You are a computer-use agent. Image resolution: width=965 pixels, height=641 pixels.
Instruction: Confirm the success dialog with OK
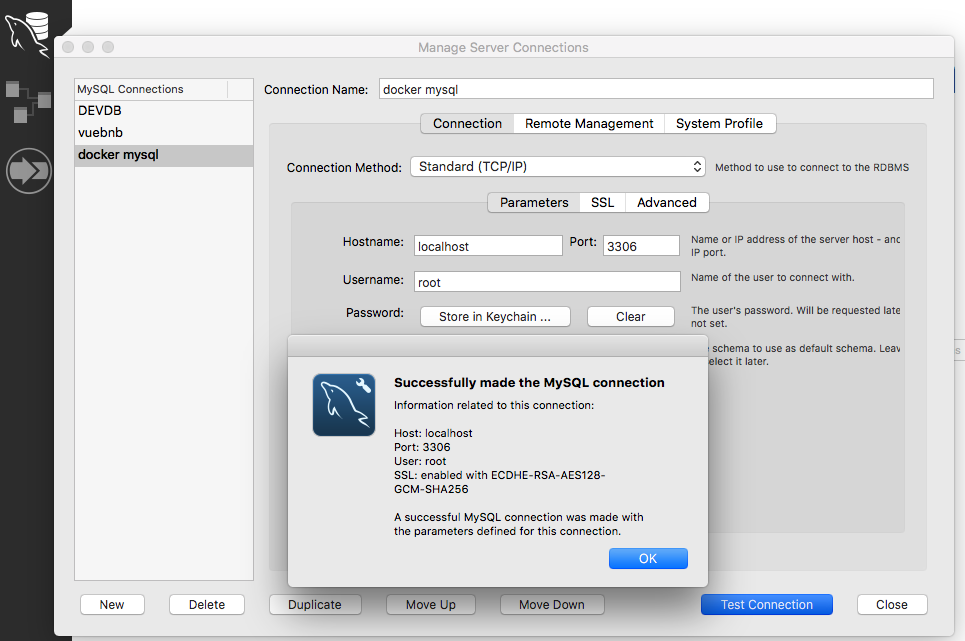[648, 559]
